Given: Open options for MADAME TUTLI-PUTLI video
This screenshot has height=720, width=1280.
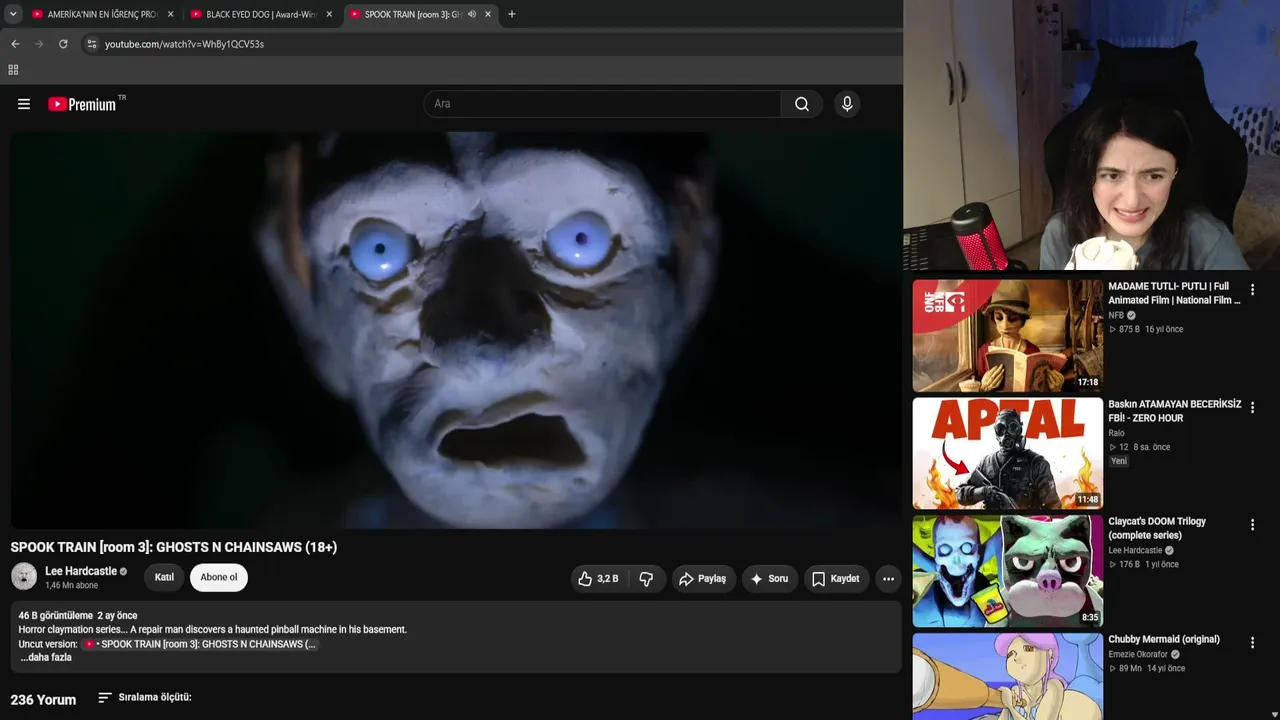Looking at the screenshot, I should click(x=1252, y=290).
